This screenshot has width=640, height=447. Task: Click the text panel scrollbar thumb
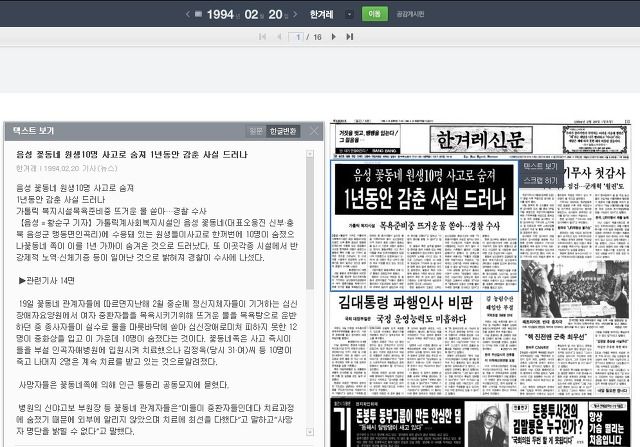310,222
